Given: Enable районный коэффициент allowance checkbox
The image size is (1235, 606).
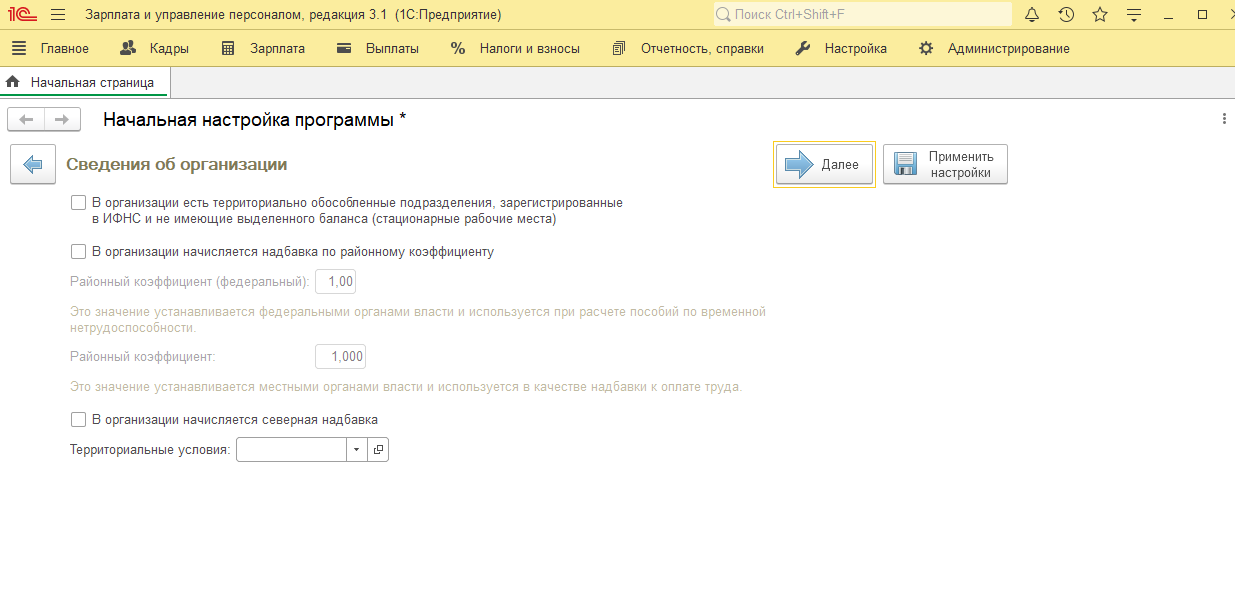Looking at the screenshot, I should [79, 252].
